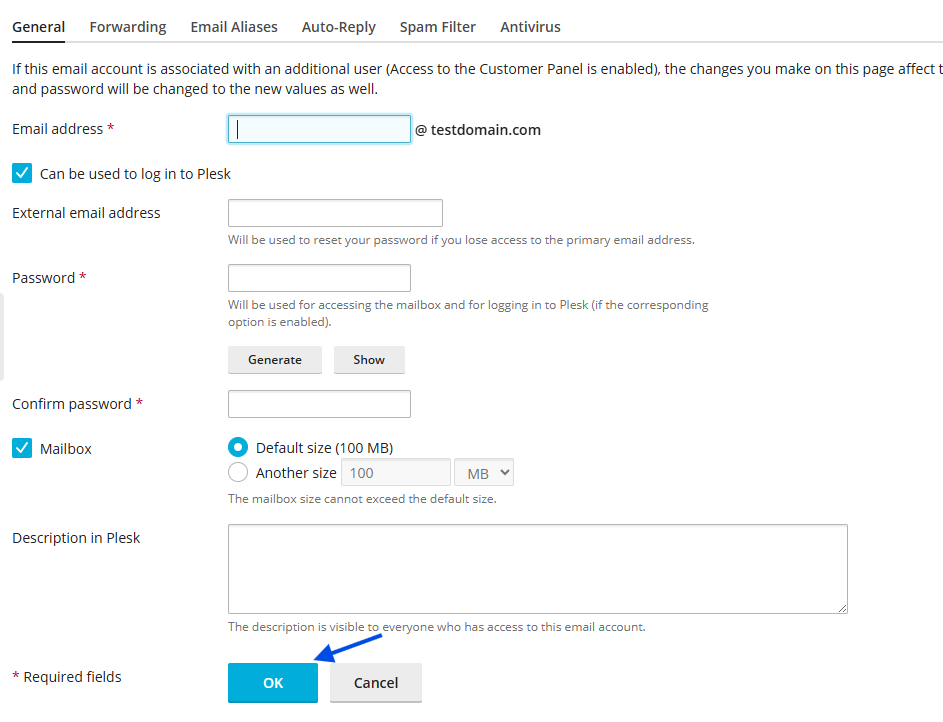
Task: Show the typed password
Action: (x=369, y=359)
